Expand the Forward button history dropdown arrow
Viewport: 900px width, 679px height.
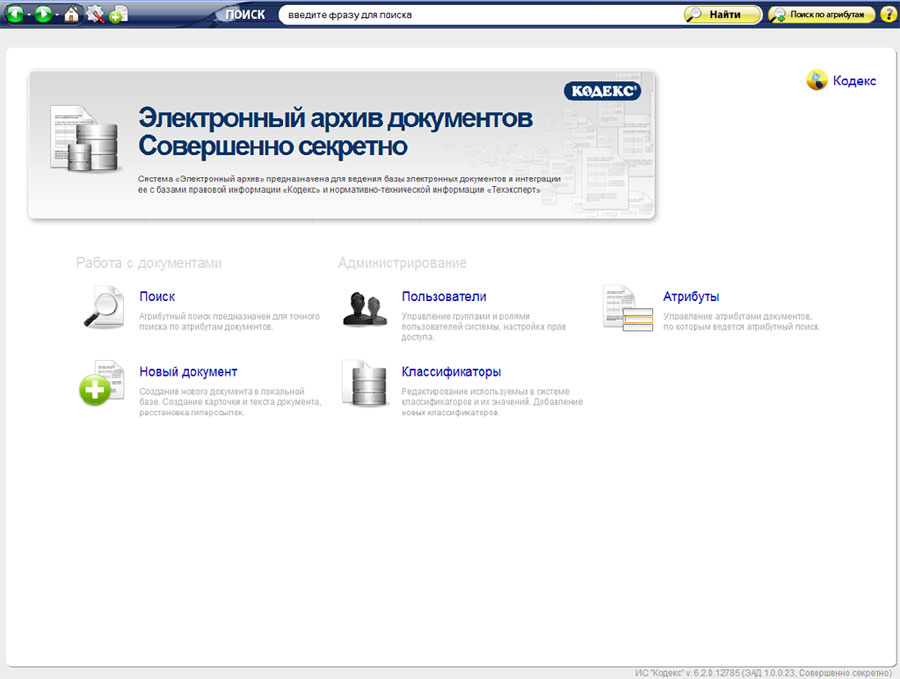coord(57,16)
